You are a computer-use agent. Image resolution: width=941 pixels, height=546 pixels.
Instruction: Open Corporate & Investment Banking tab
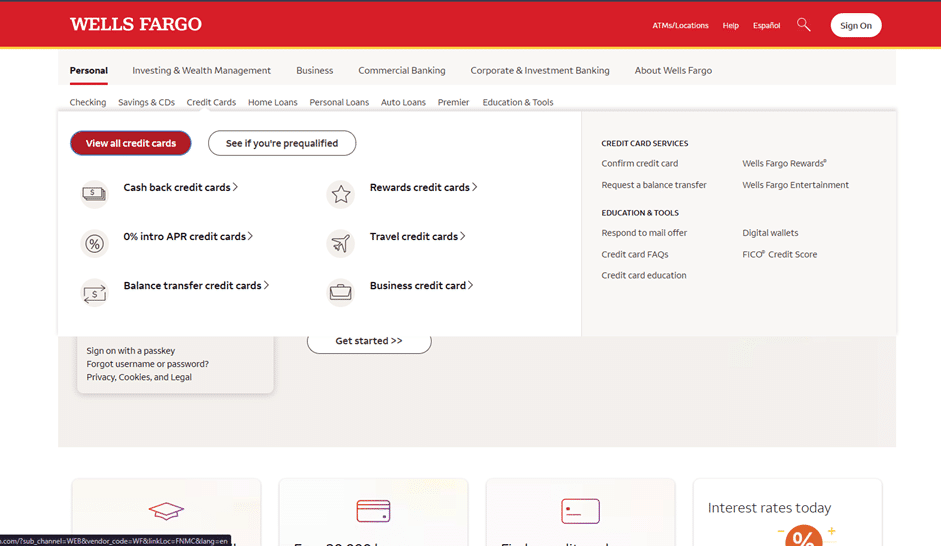coord(540,70)
